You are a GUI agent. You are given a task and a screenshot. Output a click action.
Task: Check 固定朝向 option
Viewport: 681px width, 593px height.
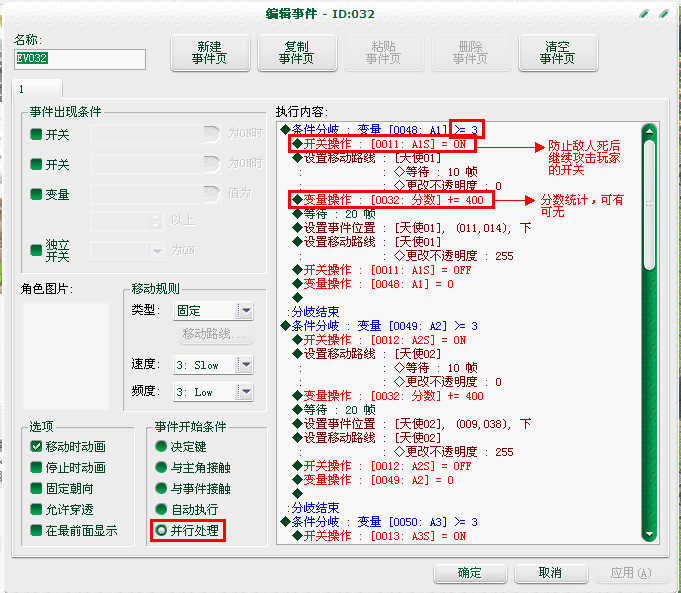[36, 488]
